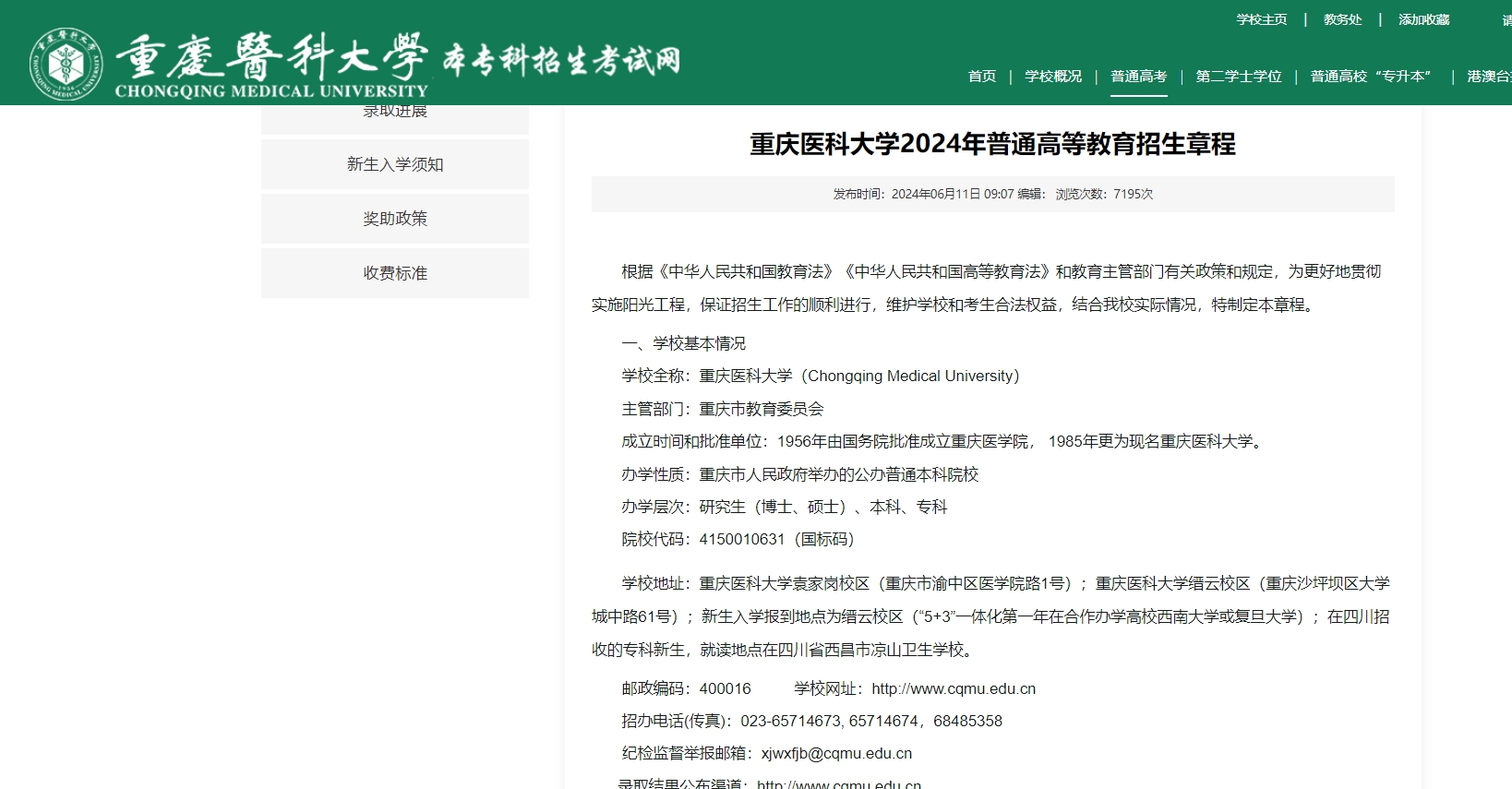
Task: Click the line starting 成立时间和批准单位
Action: tap(943, 442)
